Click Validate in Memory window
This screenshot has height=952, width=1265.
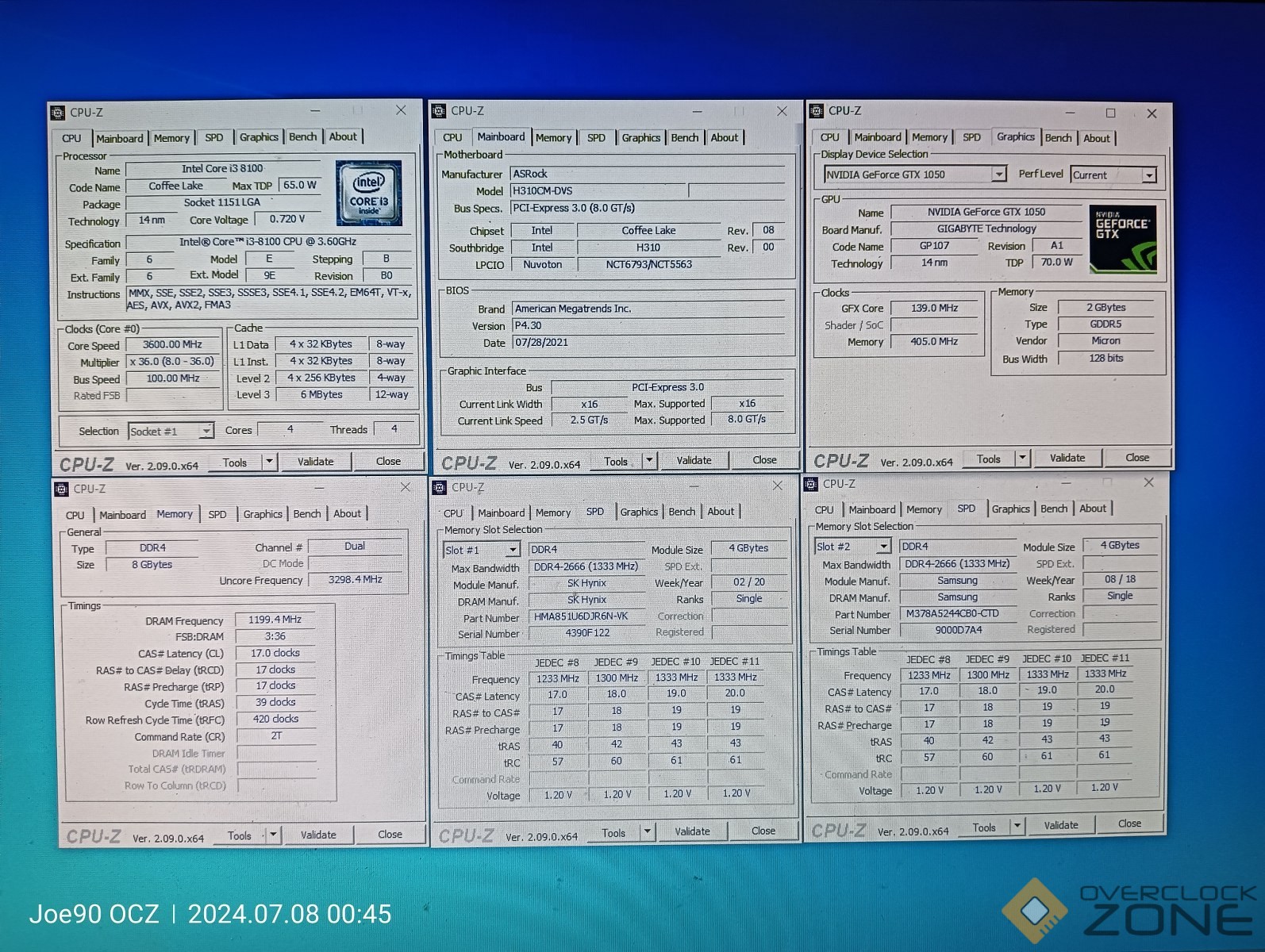[318, 835]
